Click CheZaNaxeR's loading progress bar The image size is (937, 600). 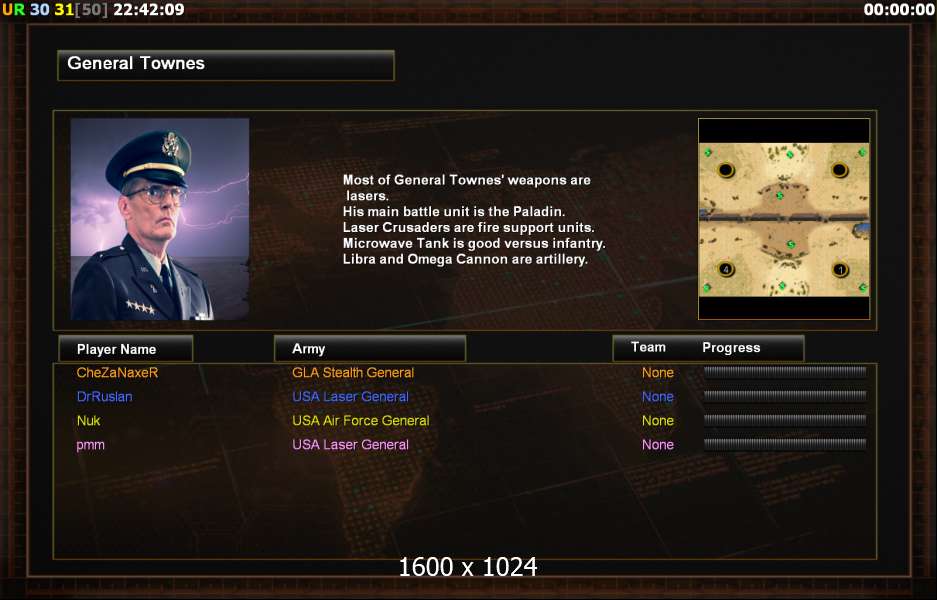(785, 372)
